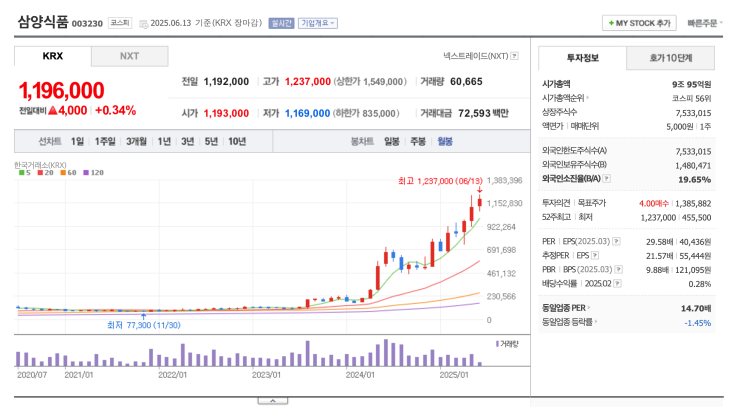Click the purple 거래량 legend marker
This screenshot has width=743, height=407.
click(498, 344)
